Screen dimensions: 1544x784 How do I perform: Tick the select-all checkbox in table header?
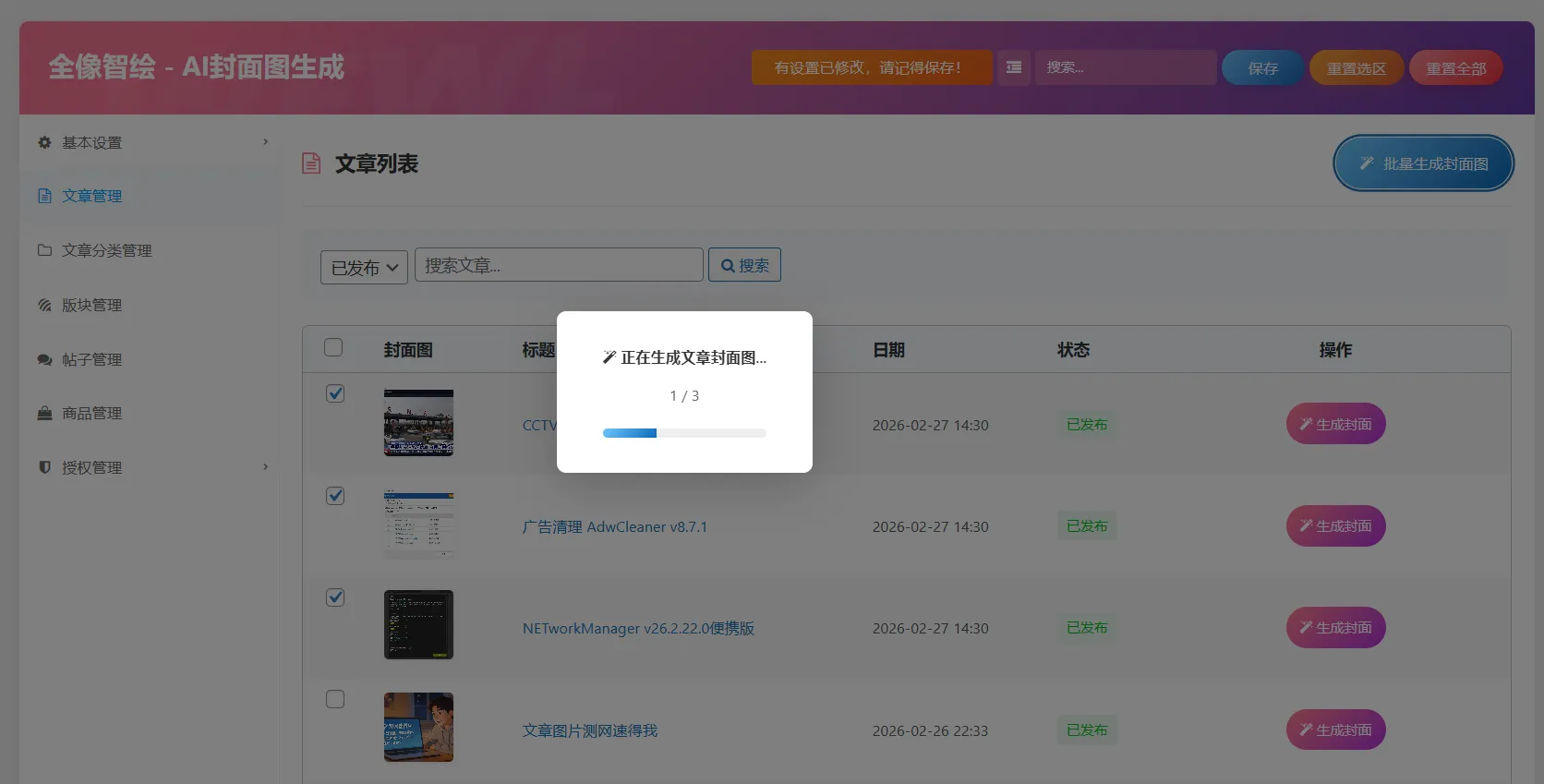(333, 347)
